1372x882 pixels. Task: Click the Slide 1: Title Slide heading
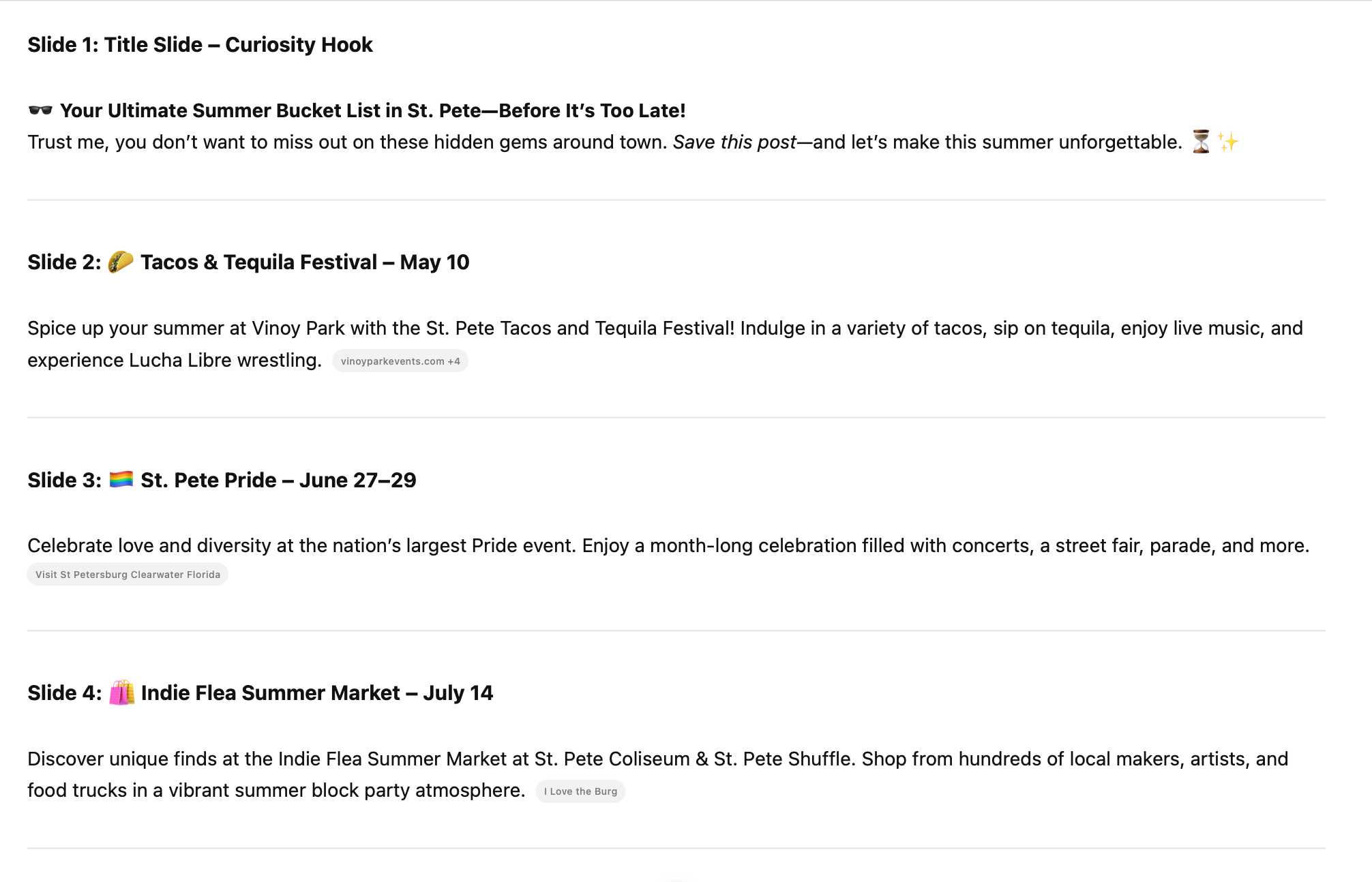point(200,45)
